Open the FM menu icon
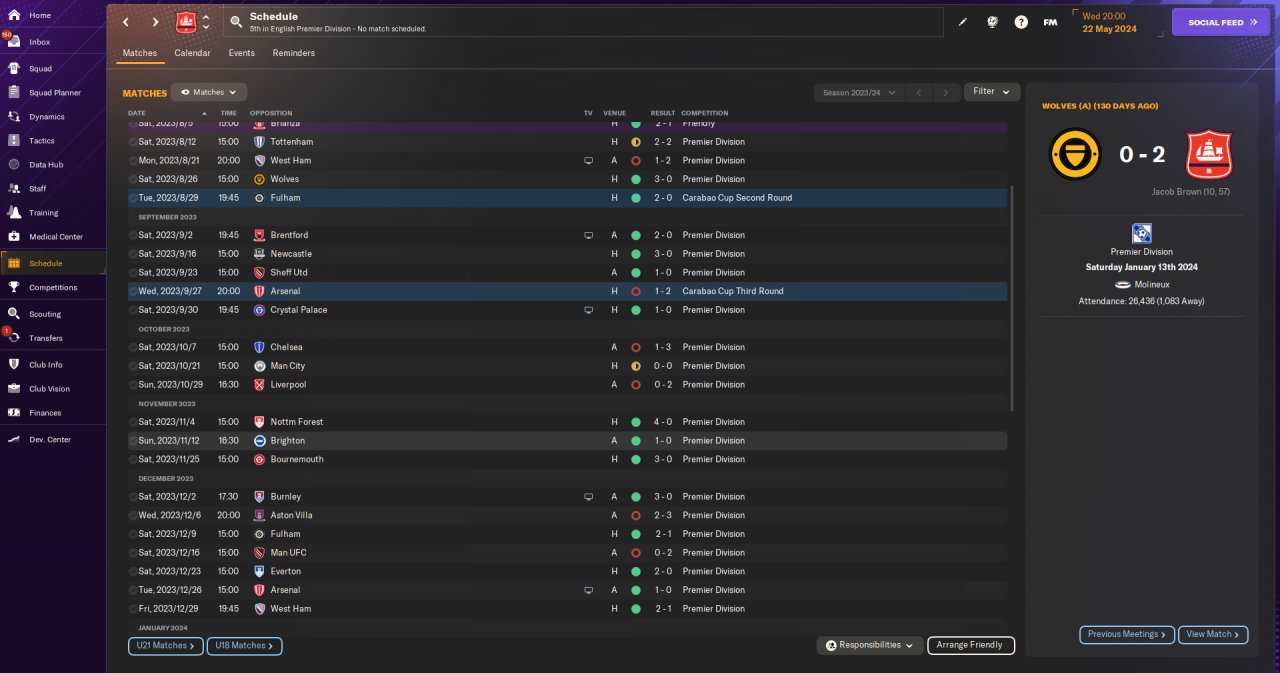1280x673 pixels. tap(1050, 21)
